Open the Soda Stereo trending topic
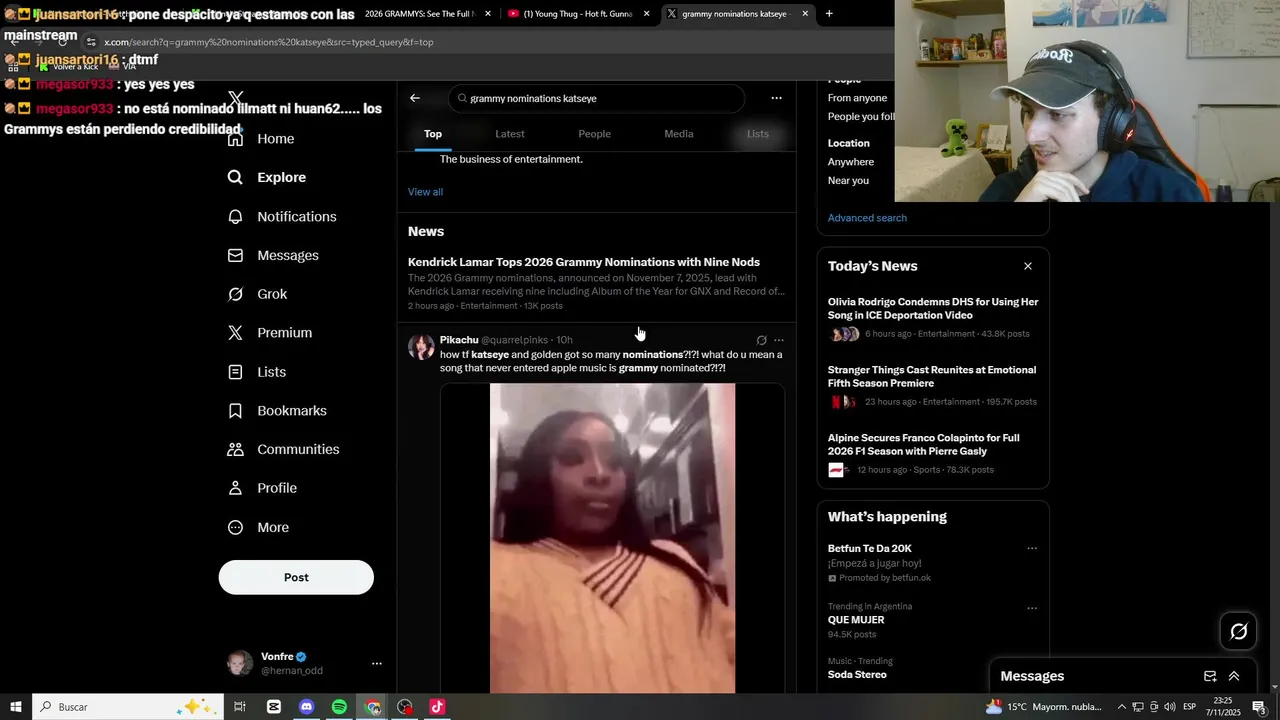Image resolution: width=1280 pixels, height=720 pixels. coord(857,675)
